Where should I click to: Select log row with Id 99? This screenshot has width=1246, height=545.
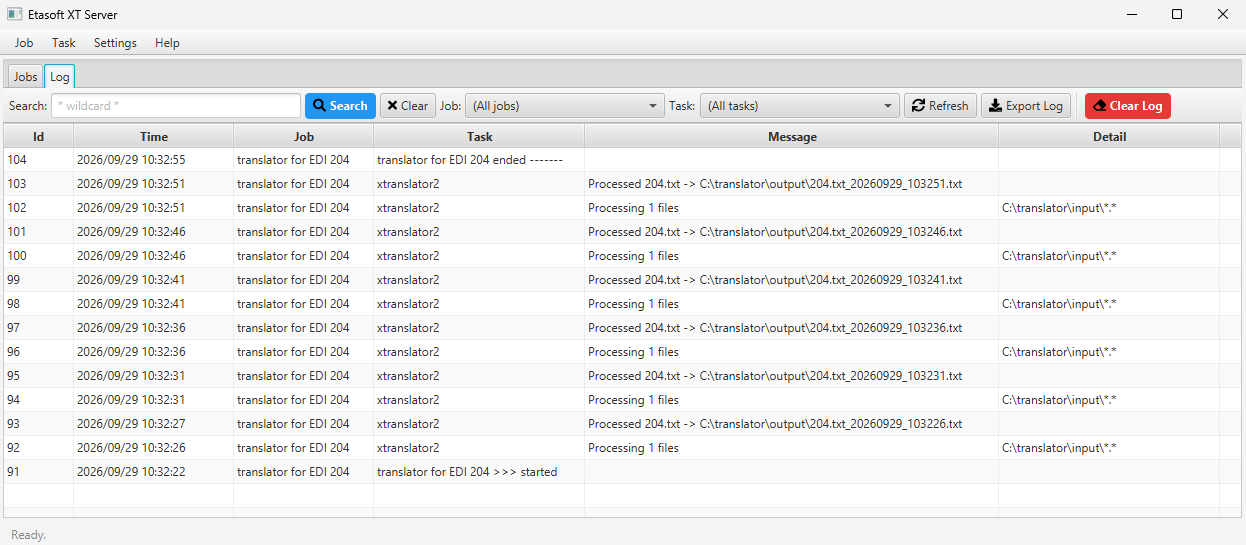pyautogui.click(x=623, y=280)
